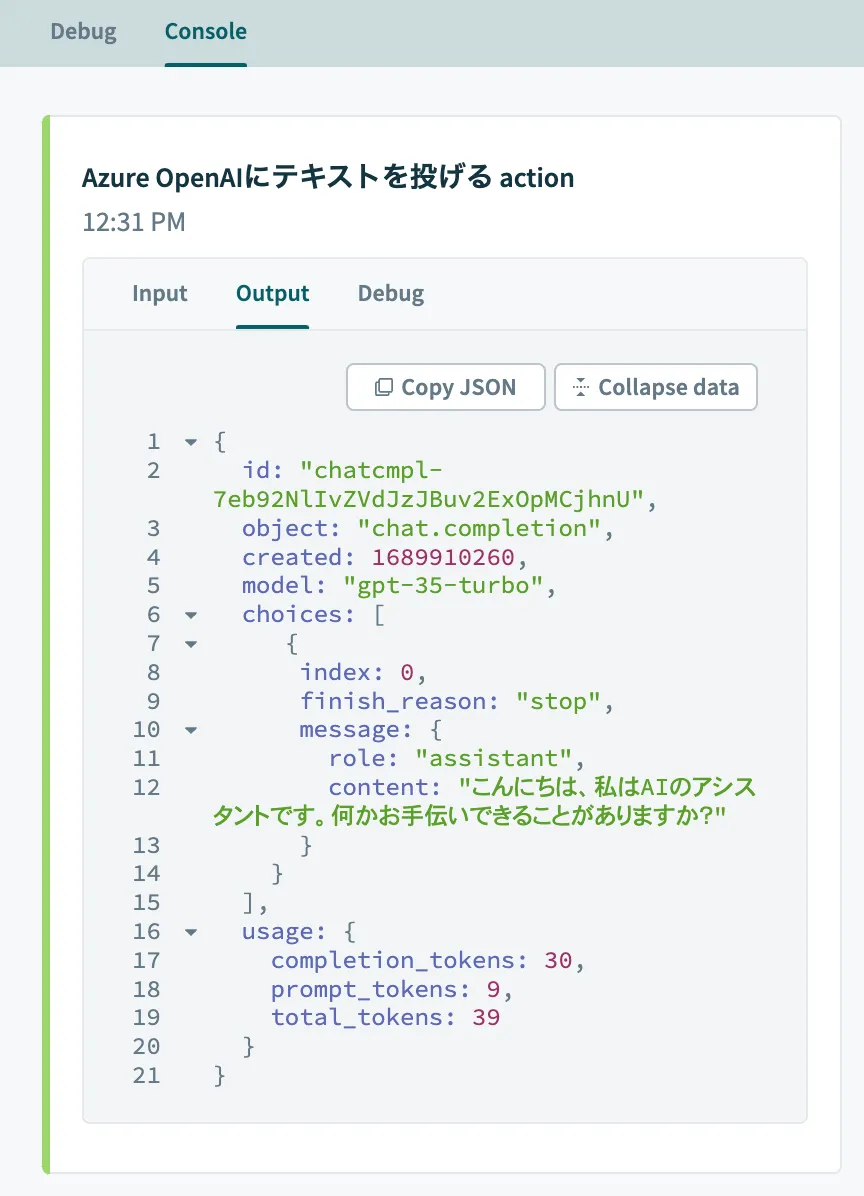The height and width of the screenshot is (1196, 864).
Task: Select the top Console tab
Action: (206, 31)
